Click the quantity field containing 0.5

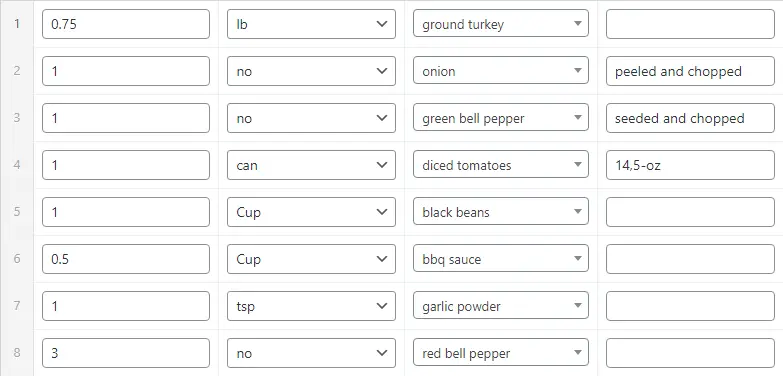click(126, 259)
